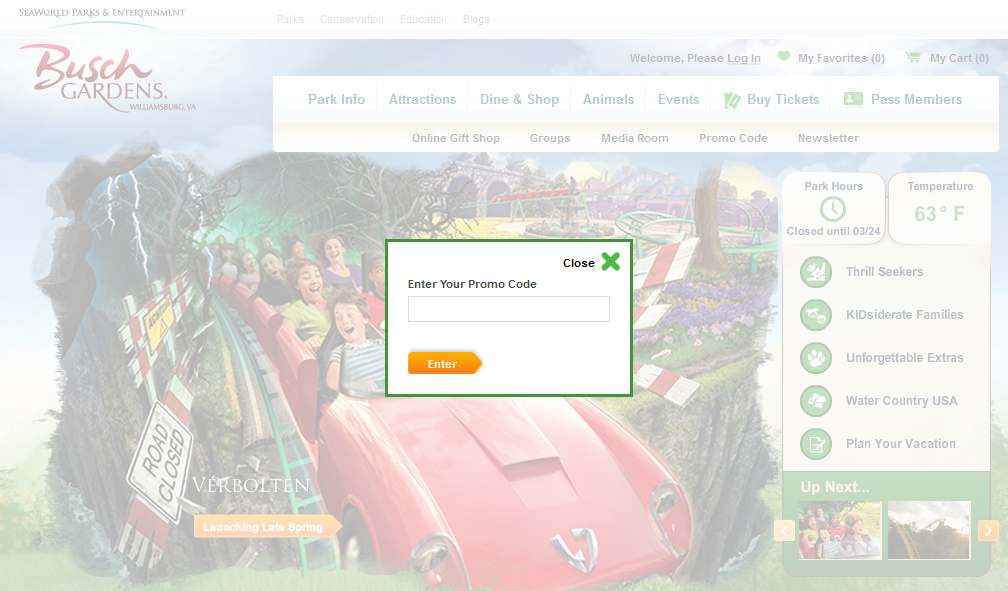Image resolution: width=1008 pixels, height=591 pixels.
Task: Open the KIDsiderate Families icon
Action: (x=816, y=314)
